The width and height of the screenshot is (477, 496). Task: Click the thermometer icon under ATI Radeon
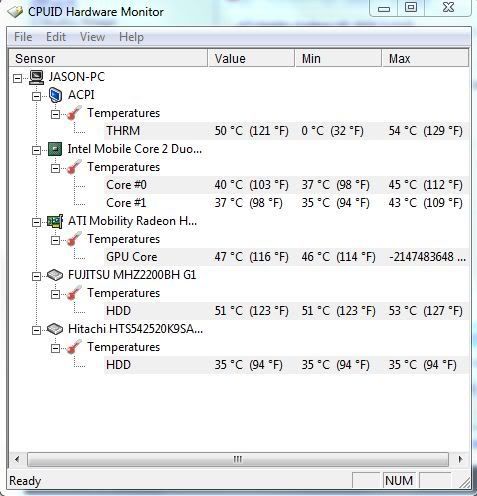pyautogui.click(x=74, y=239)
